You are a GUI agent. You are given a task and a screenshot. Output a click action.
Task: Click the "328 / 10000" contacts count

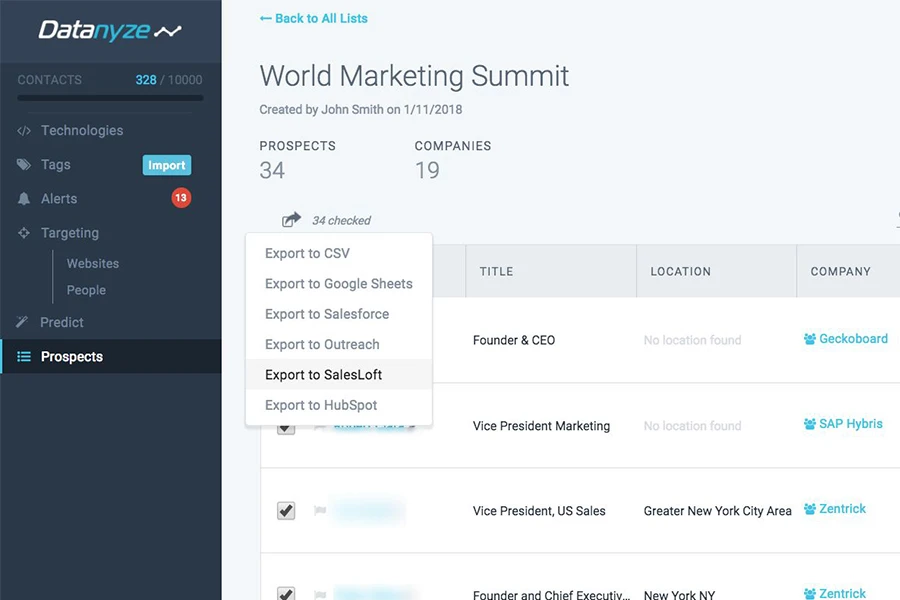[169, 80]
